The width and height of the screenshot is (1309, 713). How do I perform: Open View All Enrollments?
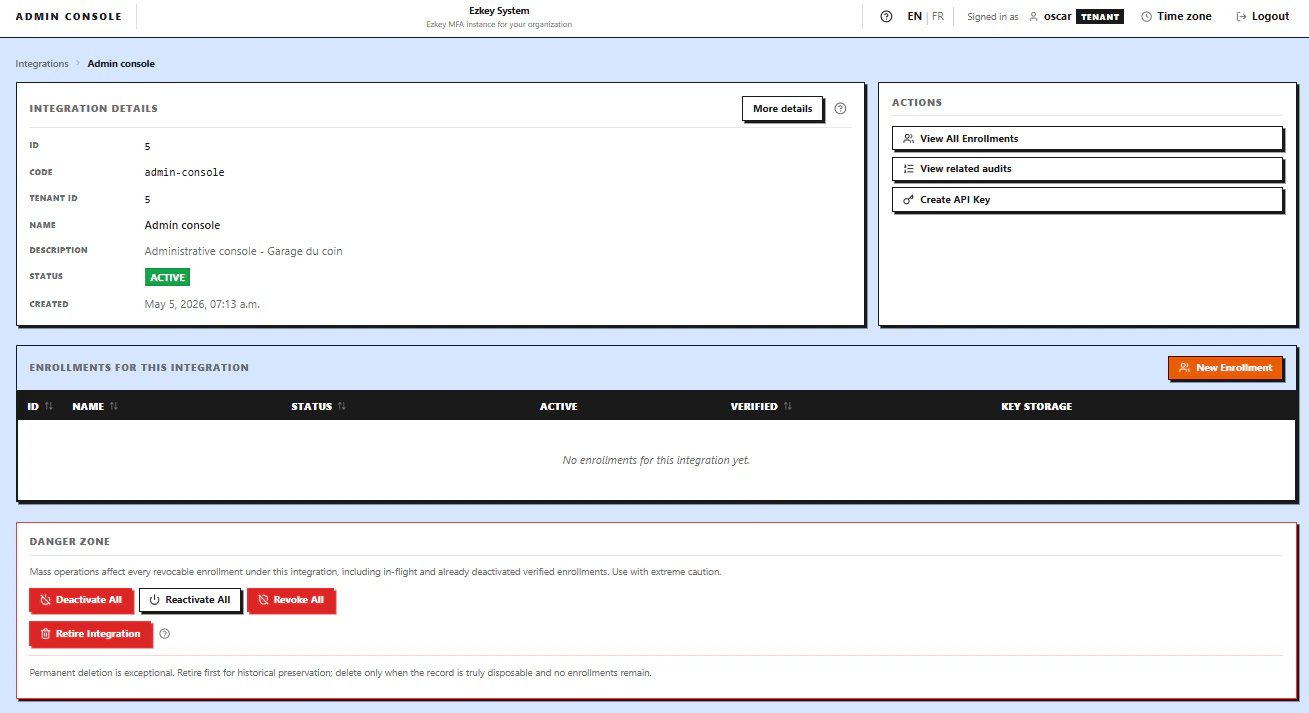click(1087, 138)
